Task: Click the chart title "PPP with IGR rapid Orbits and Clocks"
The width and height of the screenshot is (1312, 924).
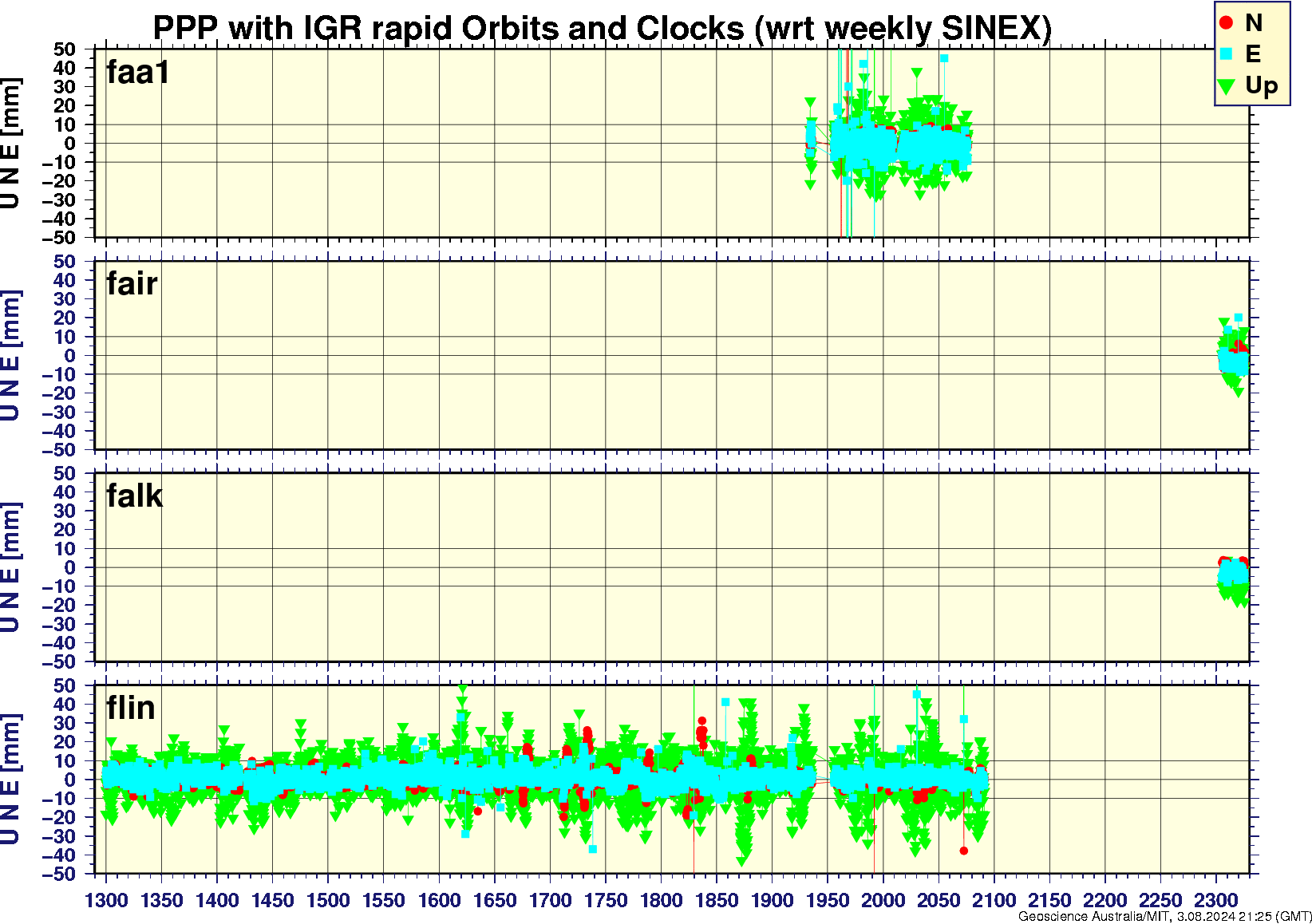Action: 449,28
